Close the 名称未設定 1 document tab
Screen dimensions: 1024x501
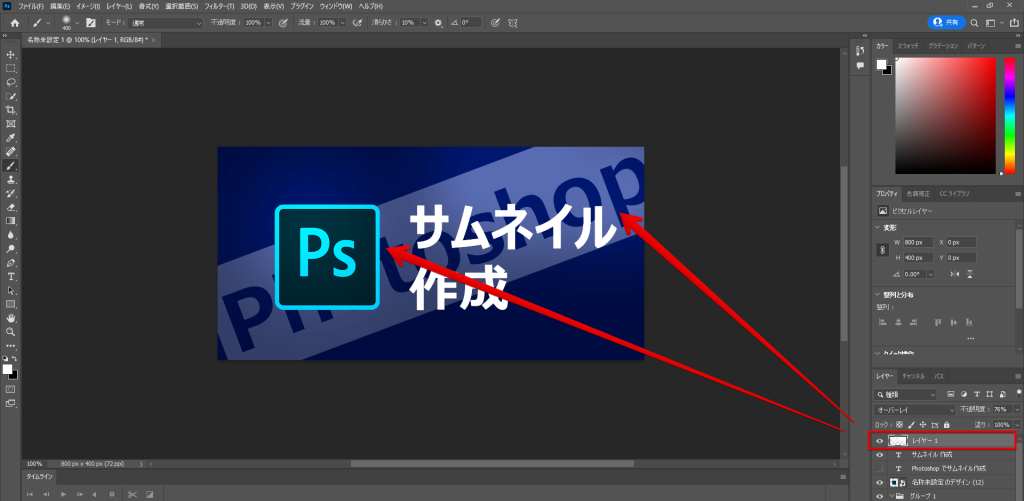(154, 40)
